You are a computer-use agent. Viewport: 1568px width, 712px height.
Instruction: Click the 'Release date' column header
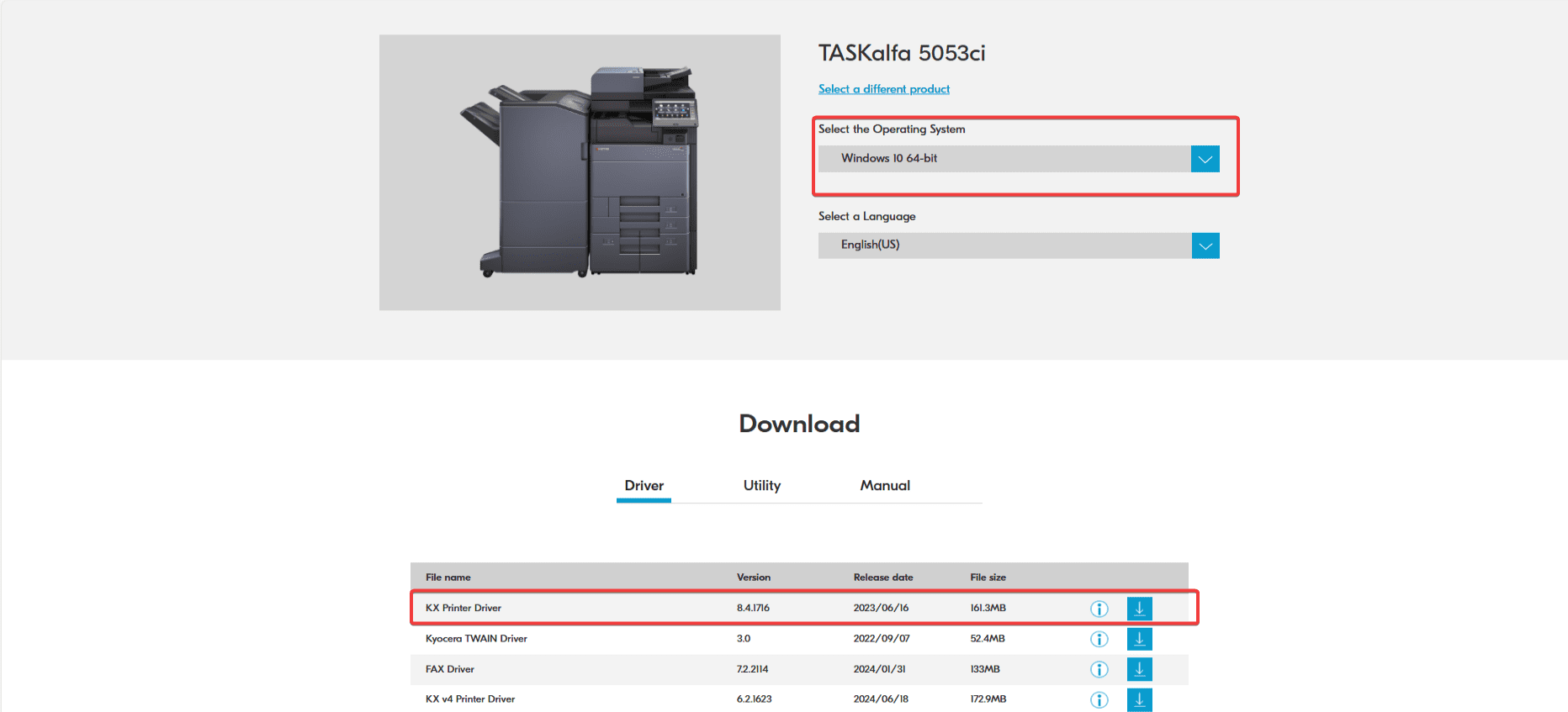point(883,578)
